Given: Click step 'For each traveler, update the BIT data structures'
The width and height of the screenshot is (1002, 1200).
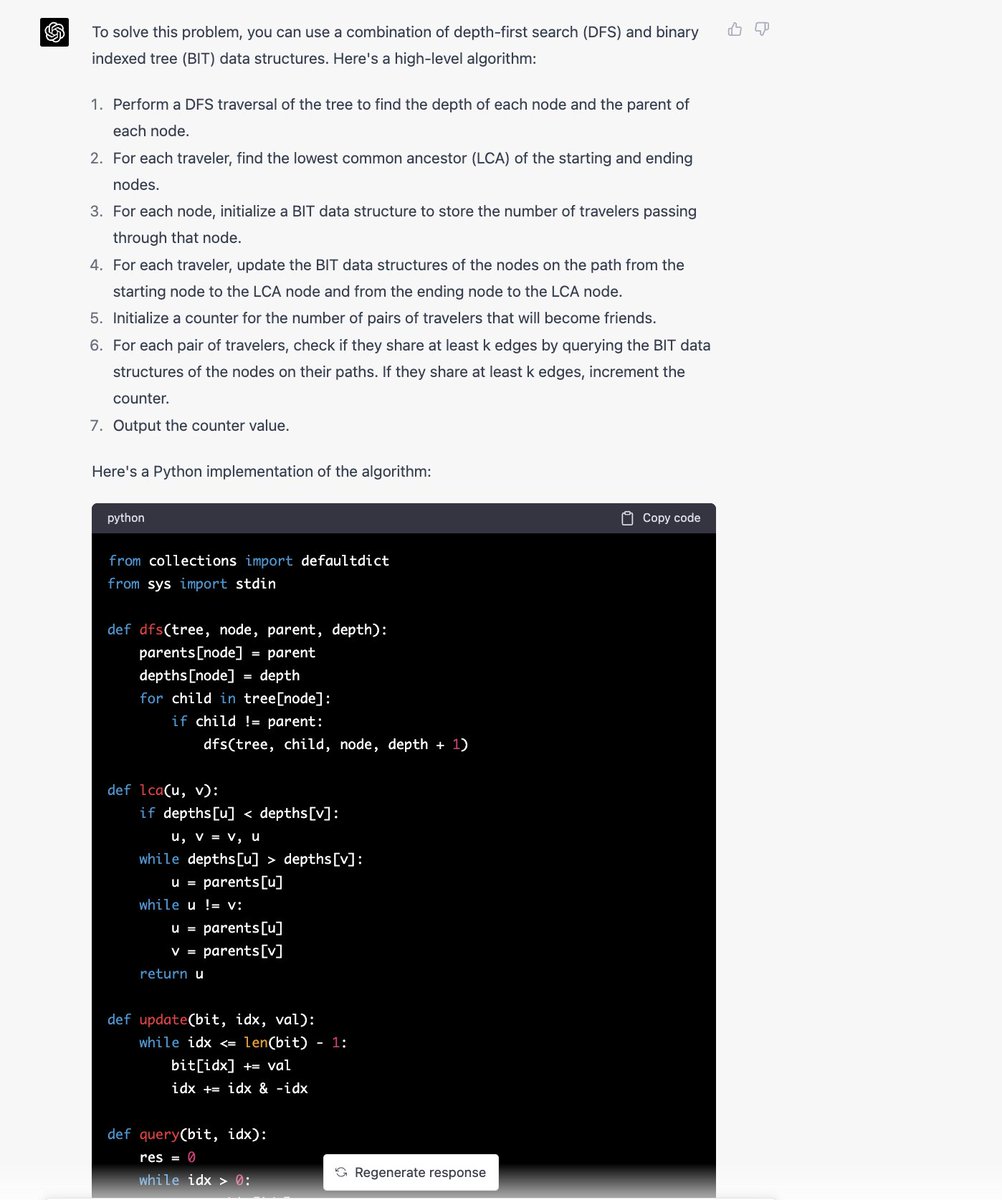Looking at the screenshot, I should point(399,278).
